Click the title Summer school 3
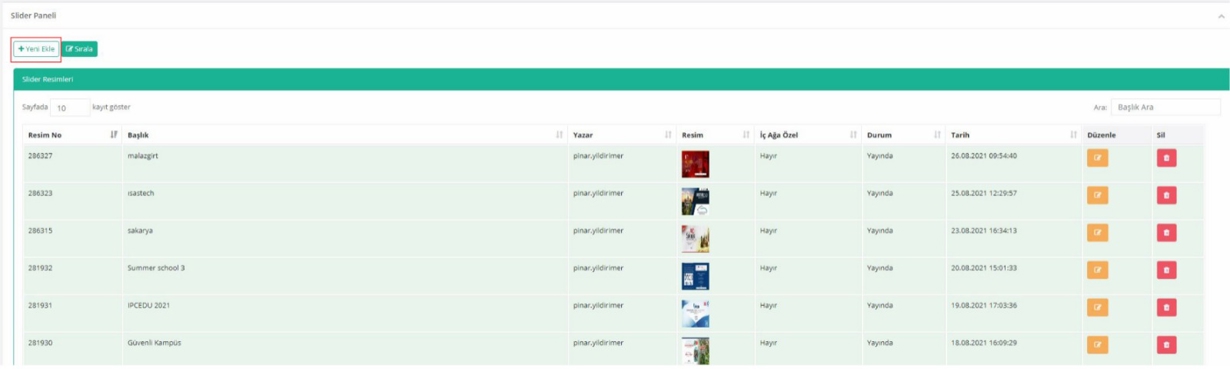Screen dimensions: 1230x369 (x=156, y=268)
